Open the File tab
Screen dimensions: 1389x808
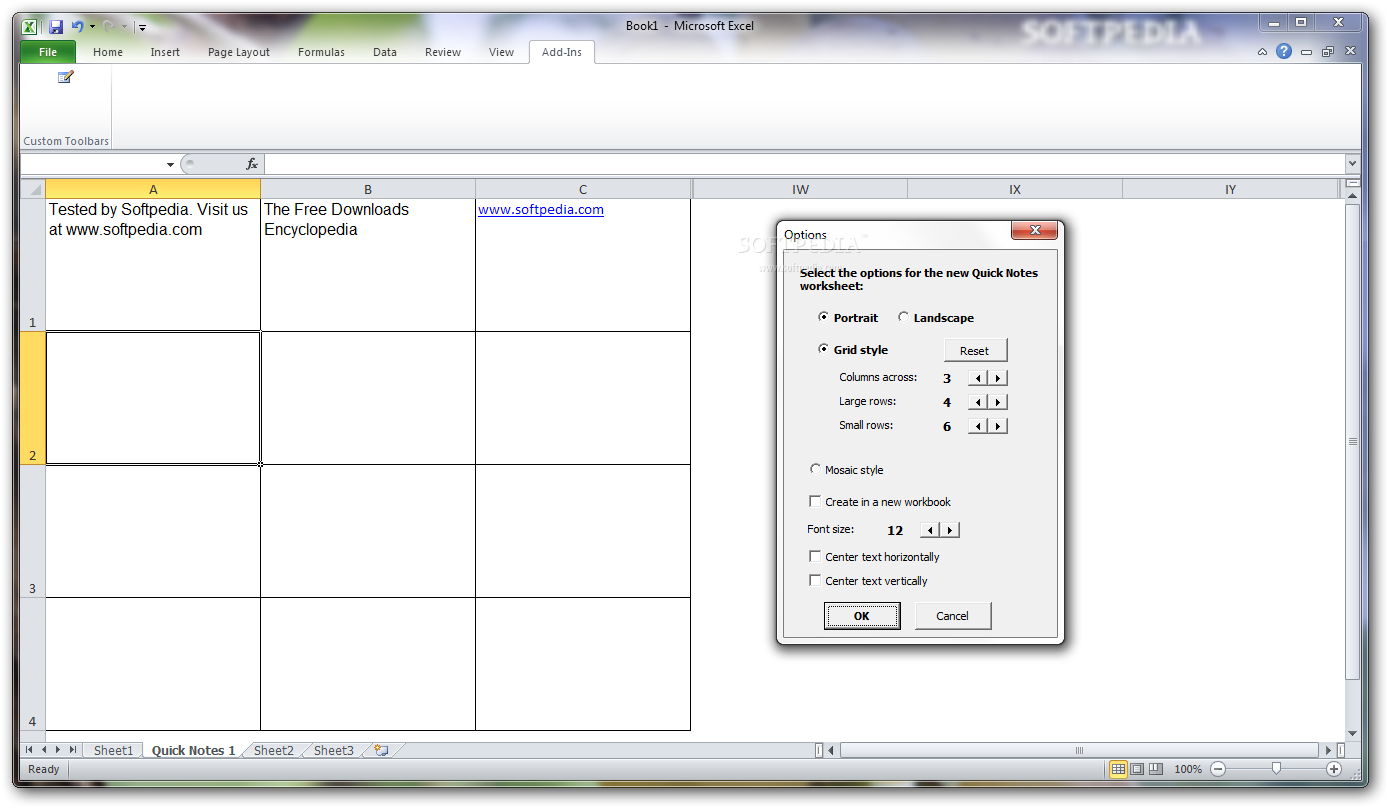[x=48, y=52]
